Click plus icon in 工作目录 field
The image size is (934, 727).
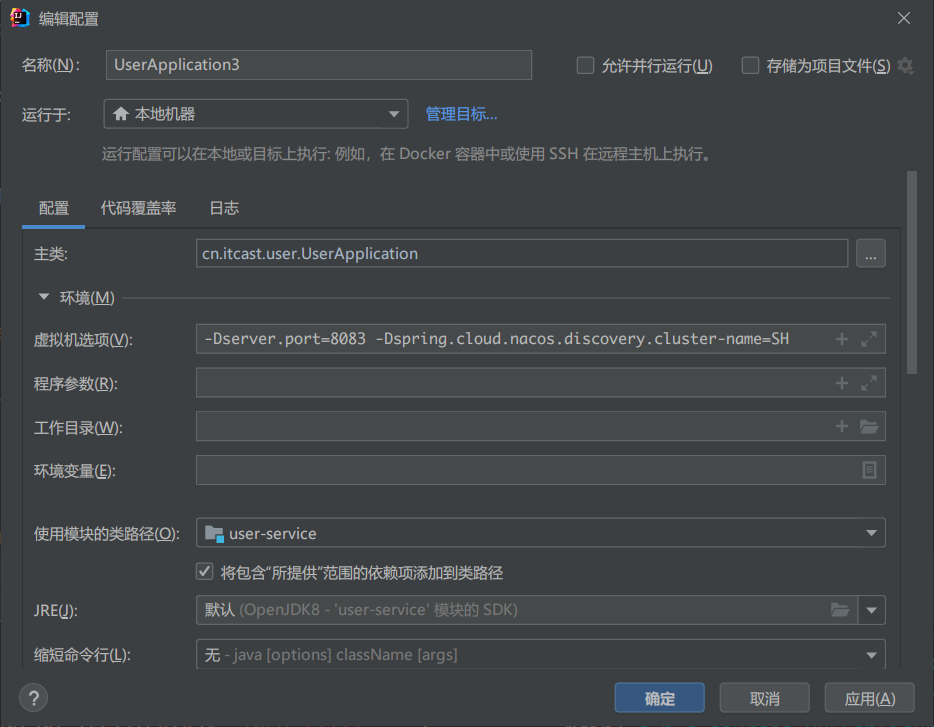tap(842, 426)
